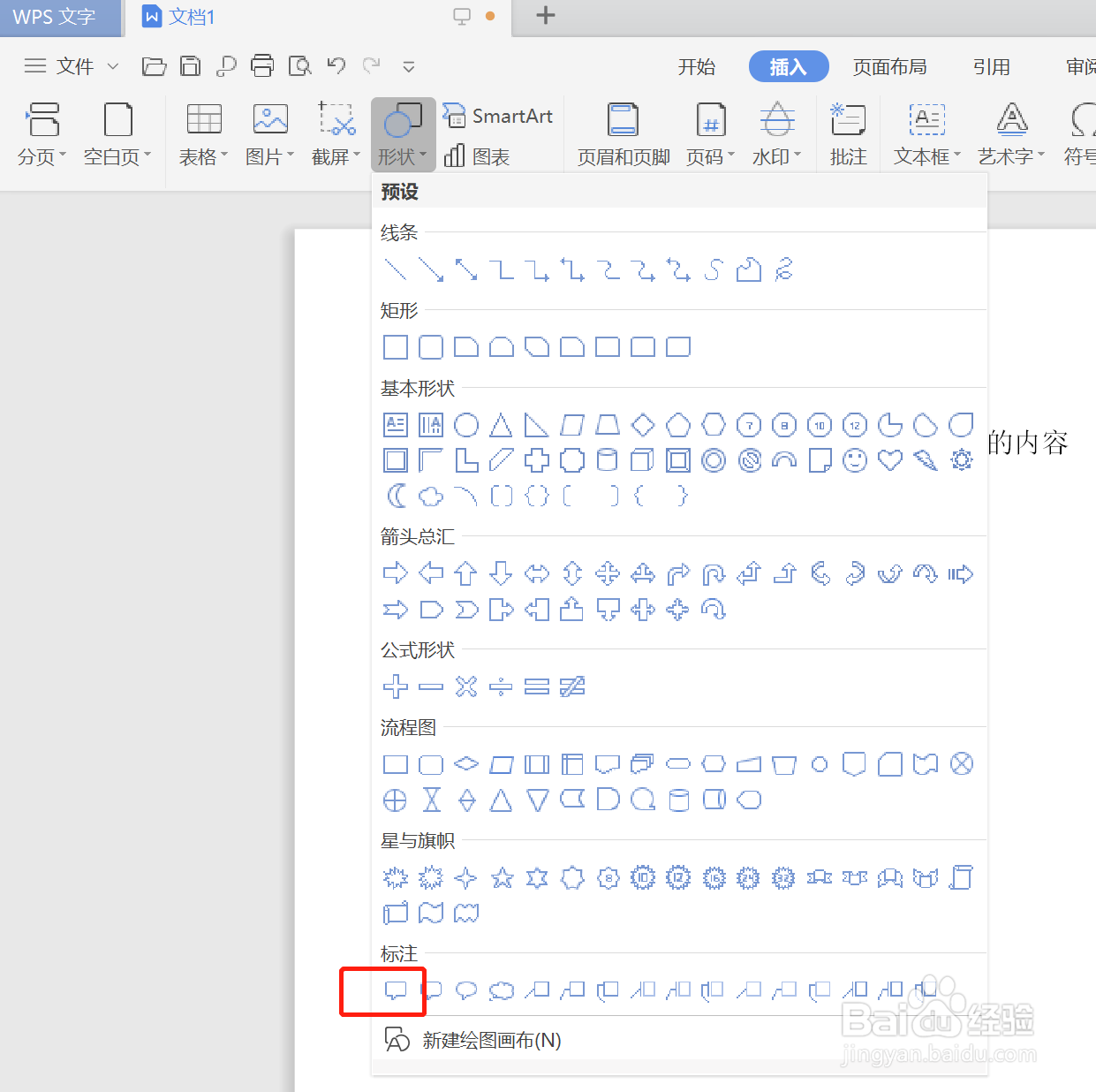Image resolution: width=1096 pixels, height=1092 pixels.
Task: Expand the 文件 menu chevron
Action: coord(112,65)
